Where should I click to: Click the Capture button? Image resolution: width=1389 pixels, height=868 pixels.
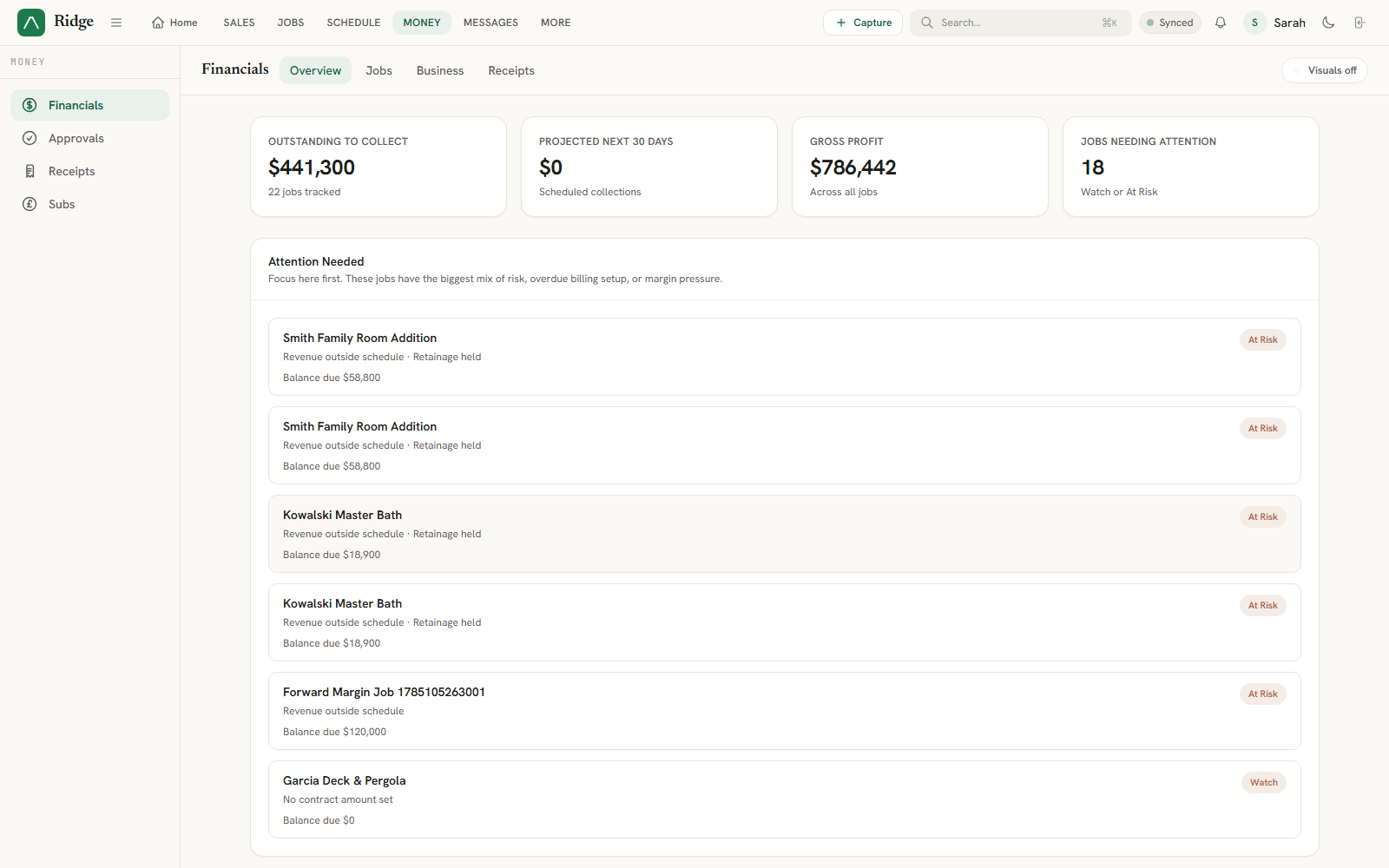pyautogui.click(x=863, y=23)
